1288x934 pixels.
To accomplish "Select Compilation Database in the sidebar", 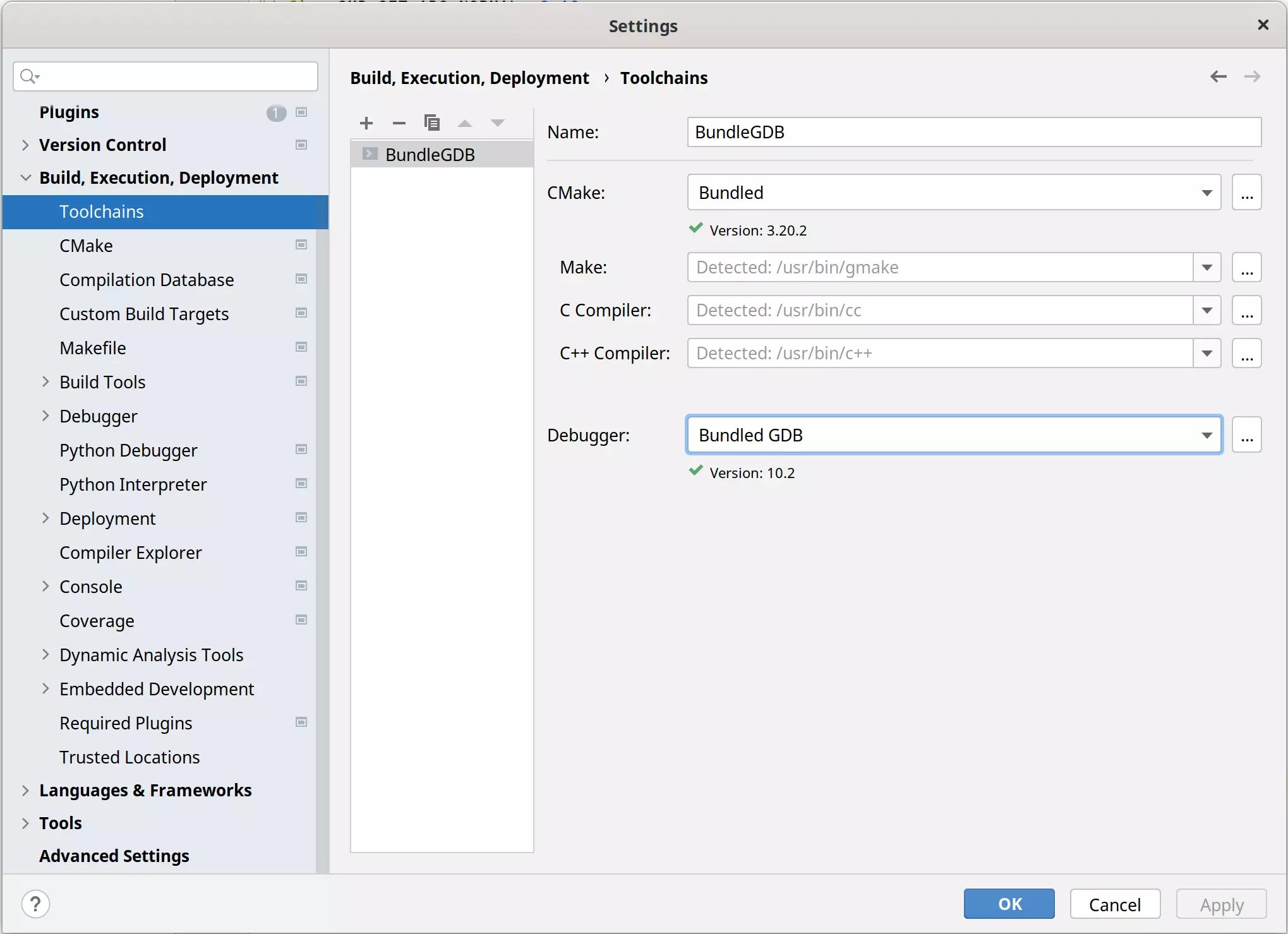I will coord(147,280).
